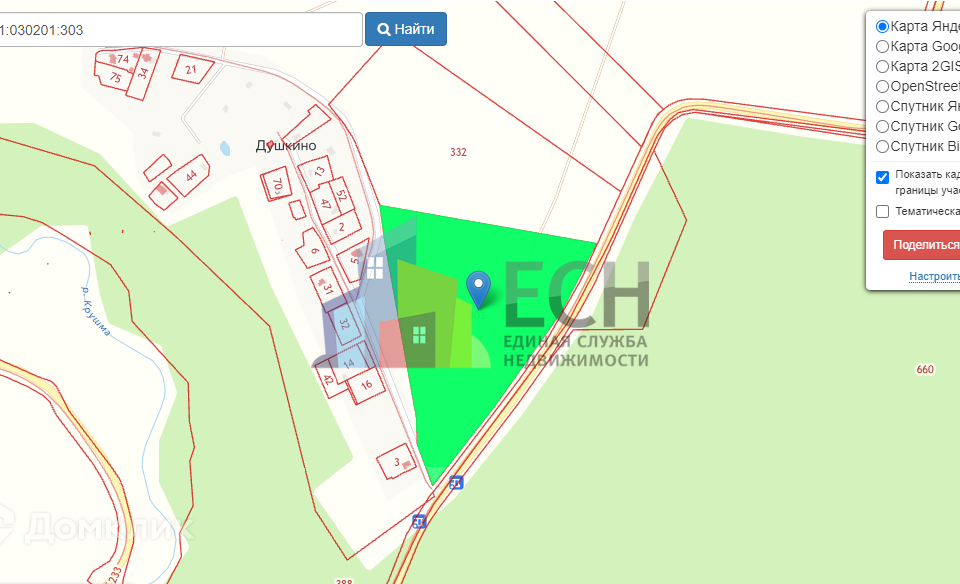Select the Карта Яндекс radio option
The height and width of the screenshot is (584, 960).
[882, 26]
